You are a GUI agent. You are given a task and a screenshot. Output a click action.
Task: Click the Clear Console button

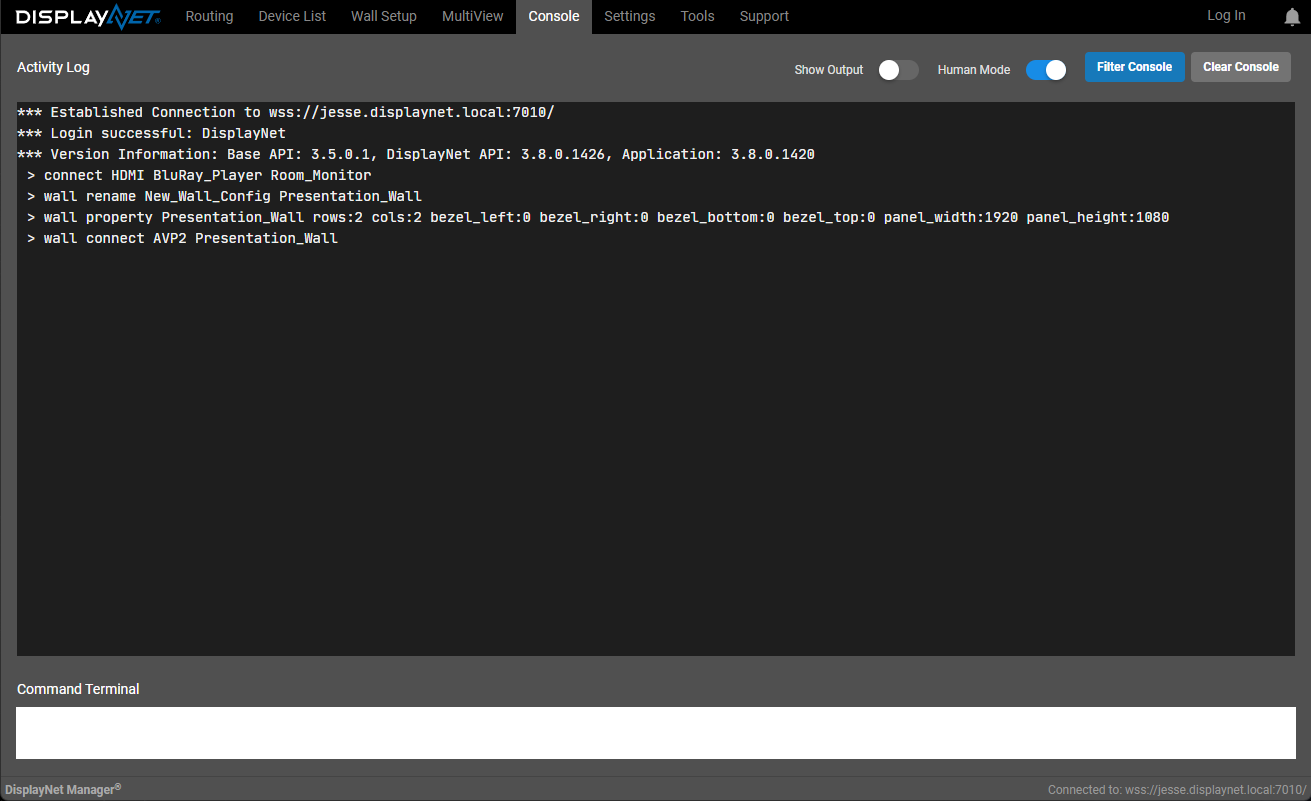[1241, 67]
